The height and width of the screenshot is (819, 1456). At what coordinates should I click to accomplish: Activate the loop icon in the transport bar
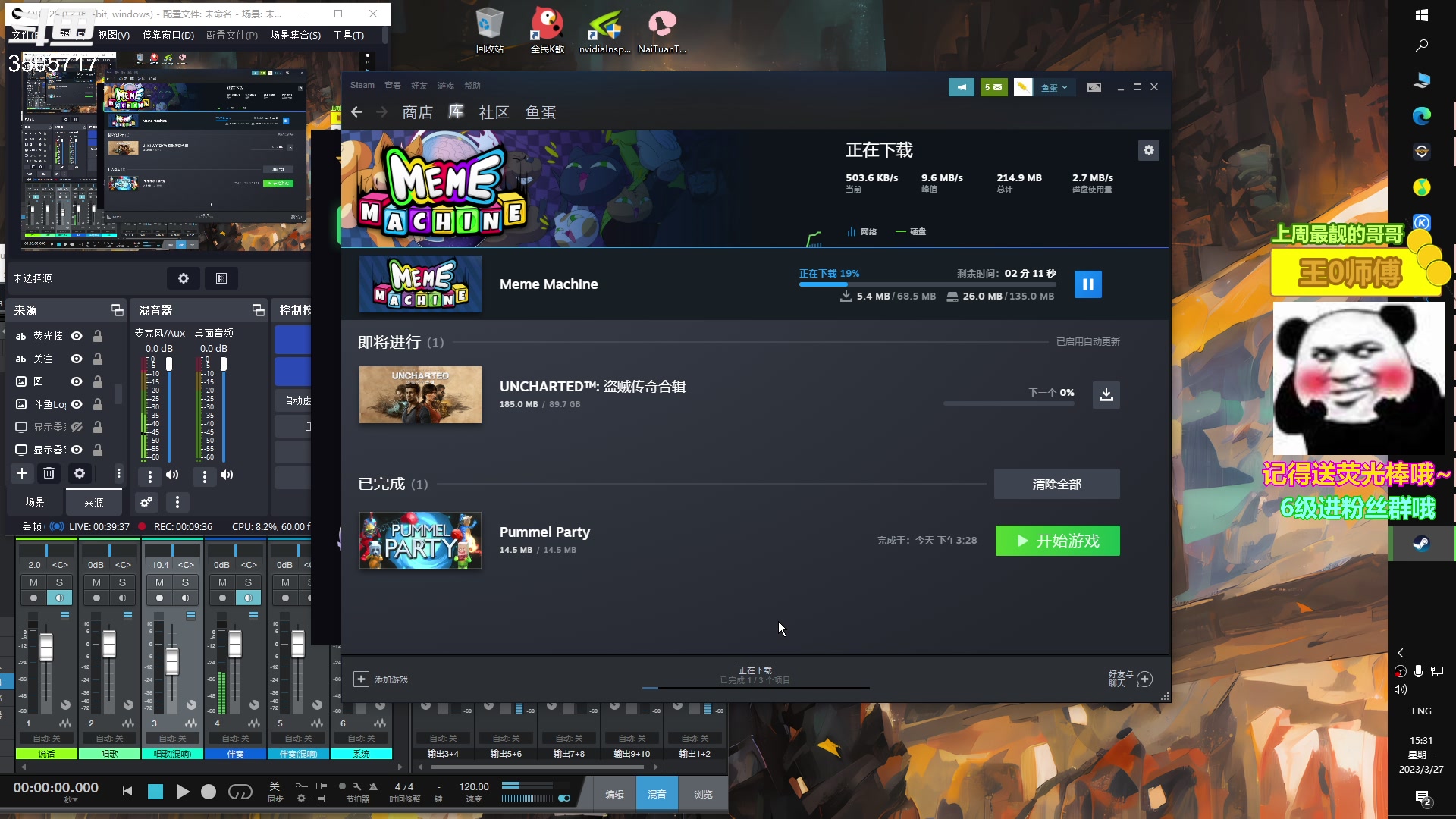(241, 791)
